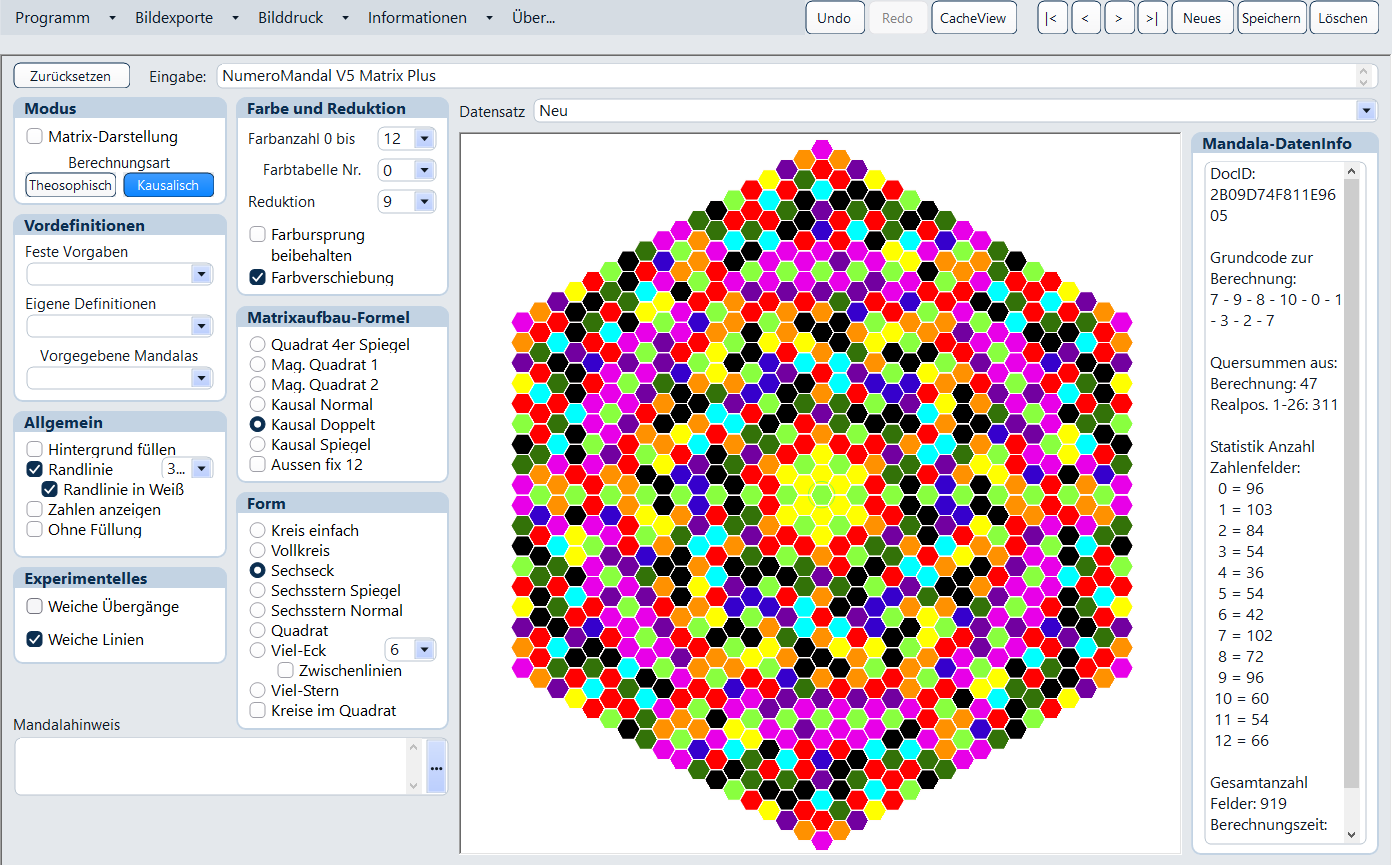
Task: Click the Neues button
Action: click(x=1202, y=18)
